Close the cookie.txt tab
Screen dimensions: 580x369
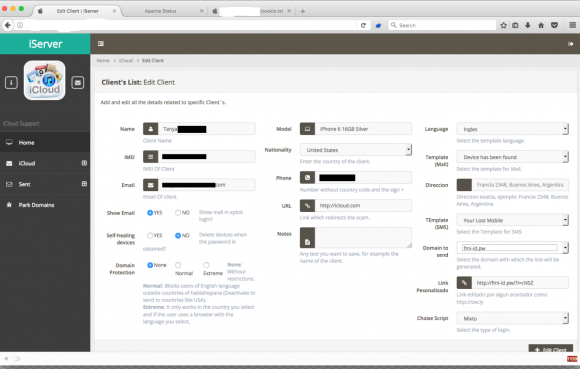(x=289, y=11)
